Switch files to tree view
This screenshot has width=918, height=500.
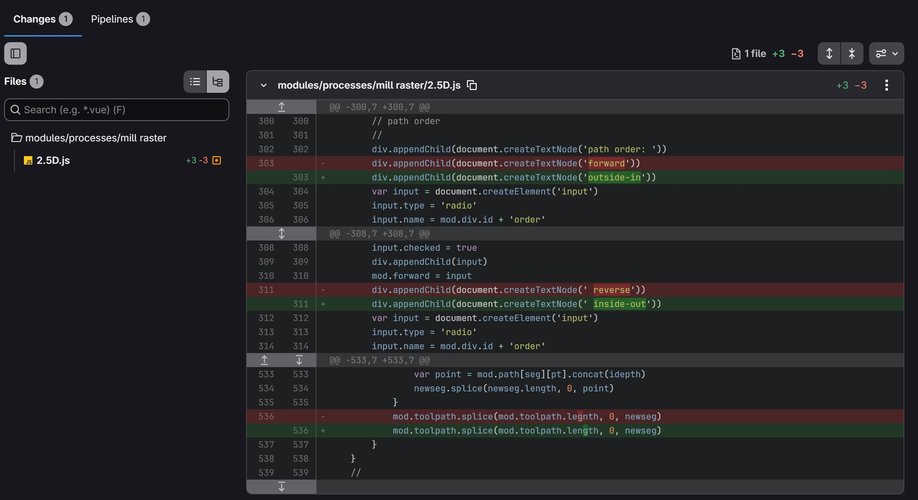coord(218,81)
